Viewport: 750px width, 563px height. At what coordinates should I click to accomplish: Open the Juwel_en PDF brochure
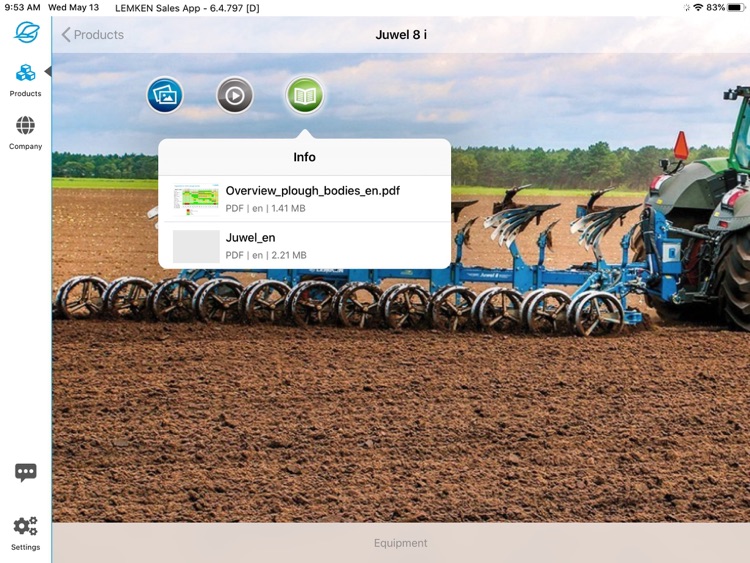tap(304, 245)
